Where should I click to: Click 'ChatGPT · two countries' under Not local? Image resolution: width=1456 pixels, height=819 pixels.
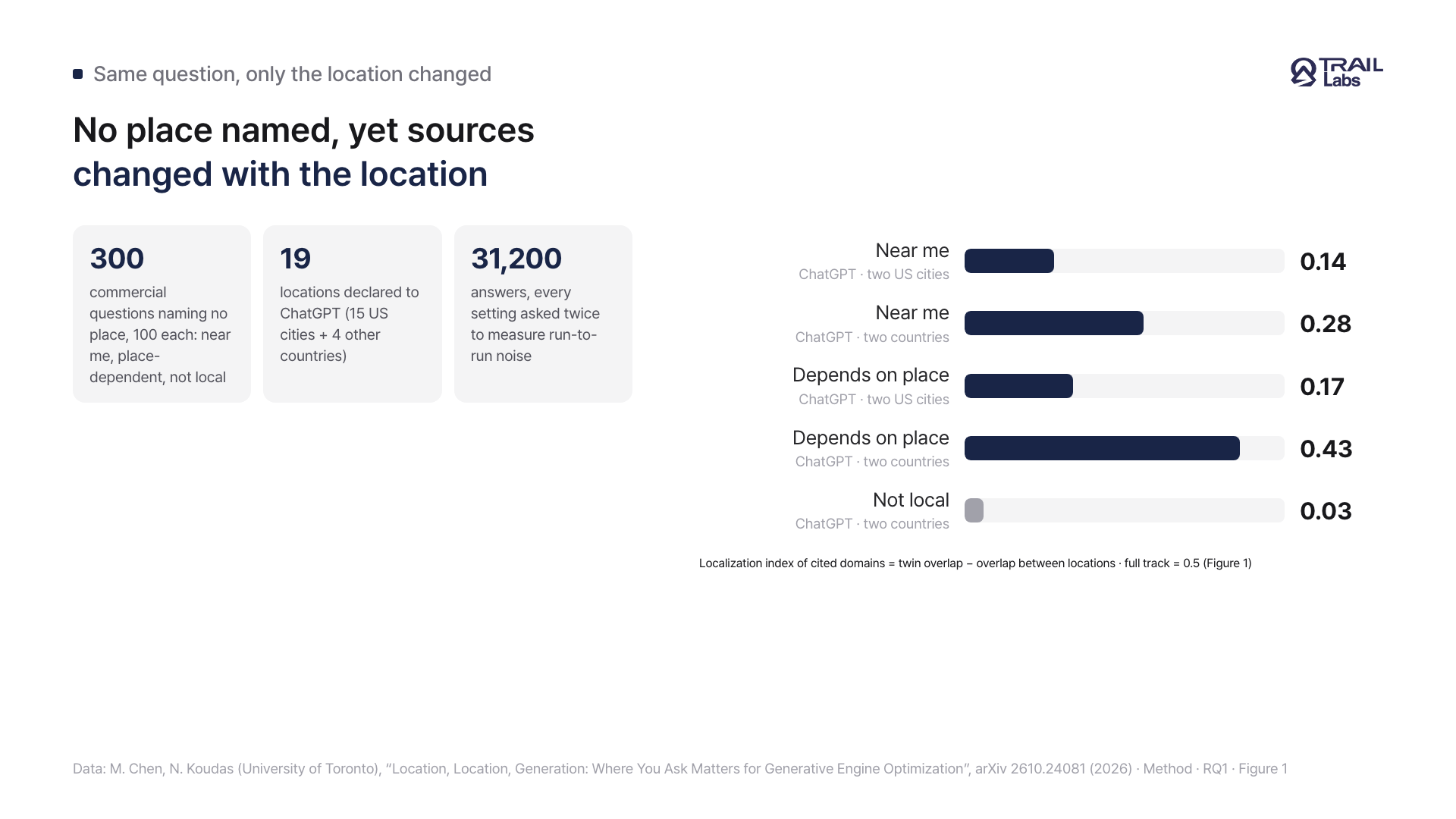[x=872, y=524]
